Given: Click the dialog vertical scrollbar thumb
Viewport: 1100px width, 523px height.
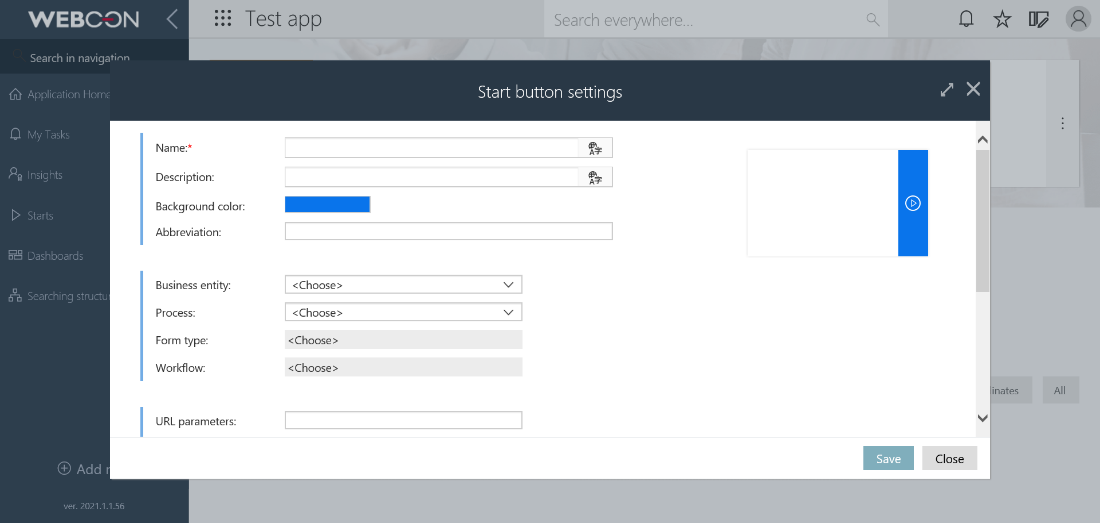Looking at the screenshot, I should pos(982,220).
